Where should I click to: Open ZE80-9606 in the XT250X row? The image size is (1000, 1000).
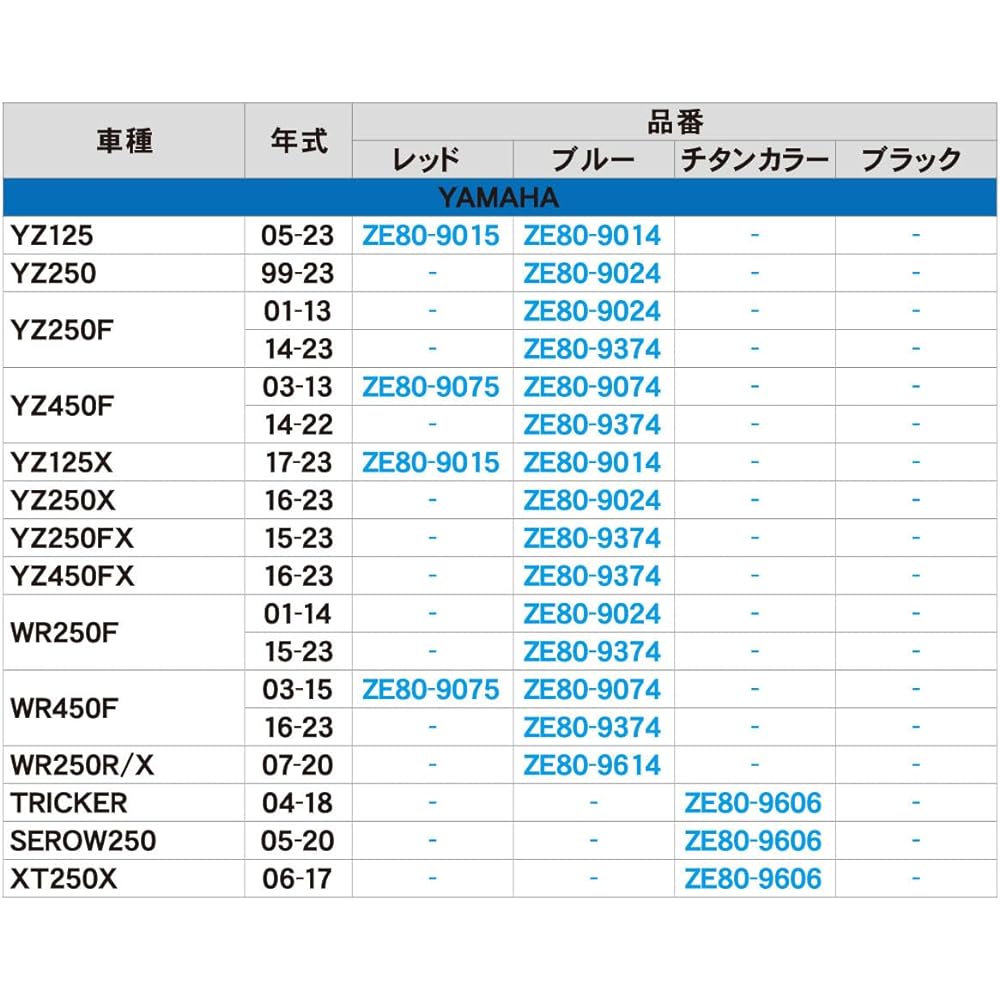753,878
